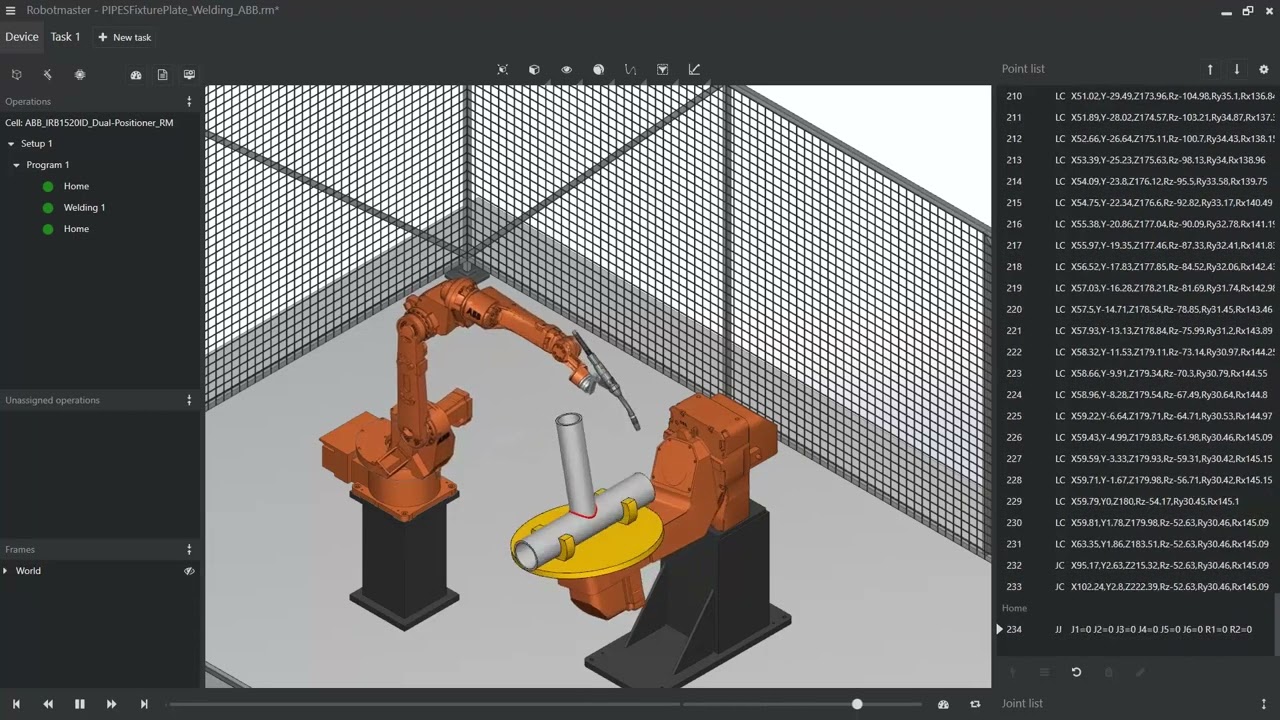The width and height of the screenshot is (1280, 720).
Task: Collapse the Setup 1 tree node
Action: tap(10, 144)
